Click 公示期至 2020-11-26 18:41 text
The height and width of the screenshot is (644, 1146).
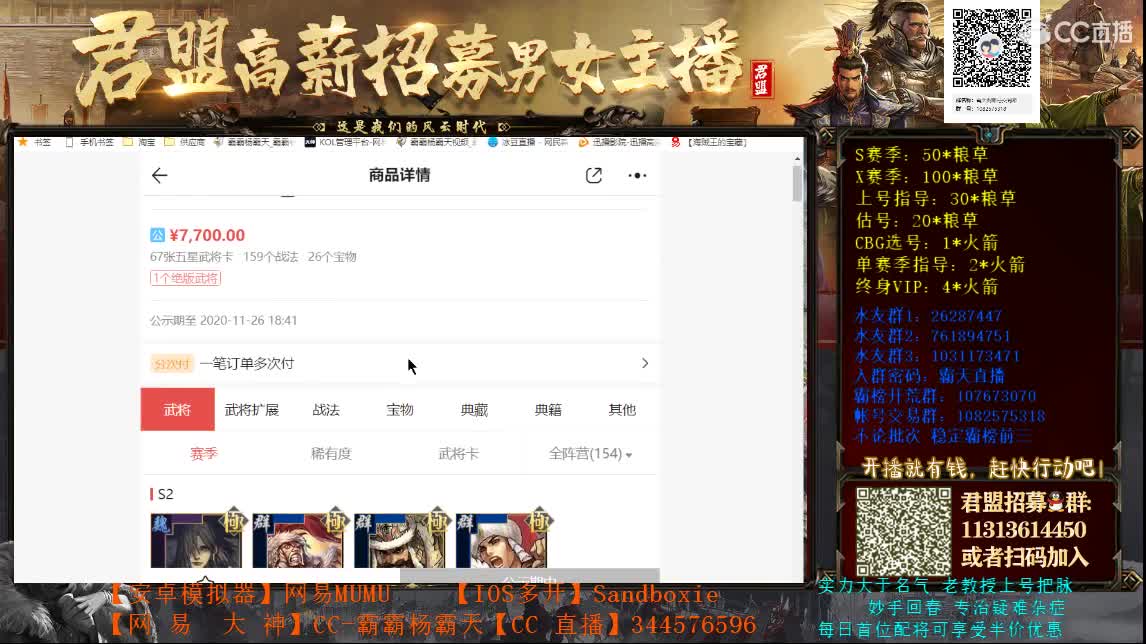point(224,320)
